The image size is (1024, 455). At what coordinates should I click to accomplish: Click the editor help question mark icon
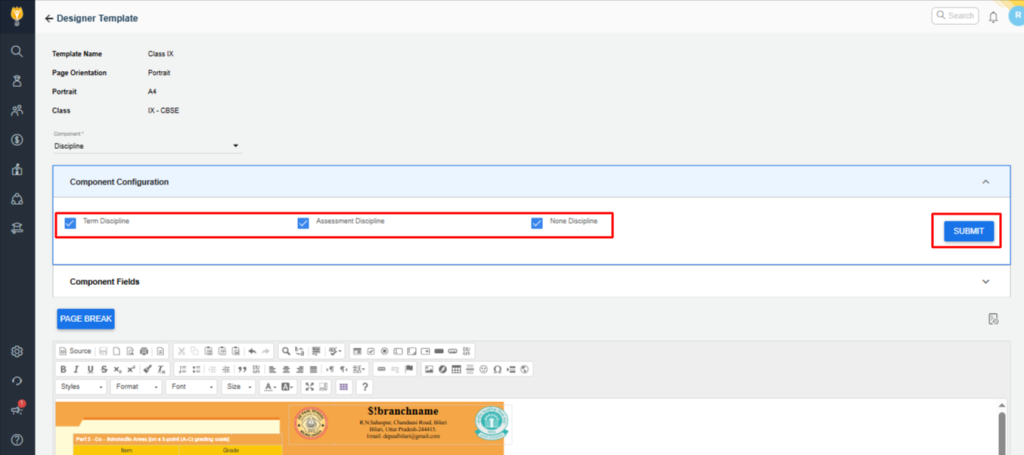(365, 387)
